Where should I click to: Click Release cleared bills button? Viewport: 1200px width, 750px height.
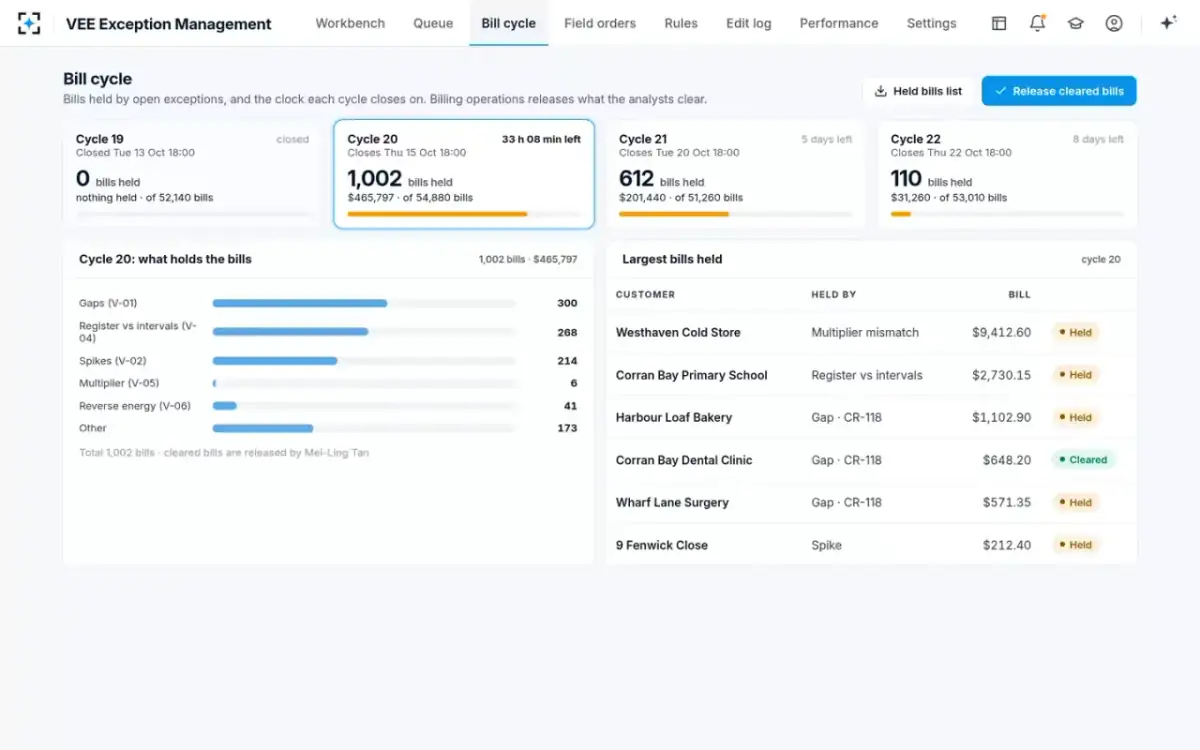click(1059, 91)
